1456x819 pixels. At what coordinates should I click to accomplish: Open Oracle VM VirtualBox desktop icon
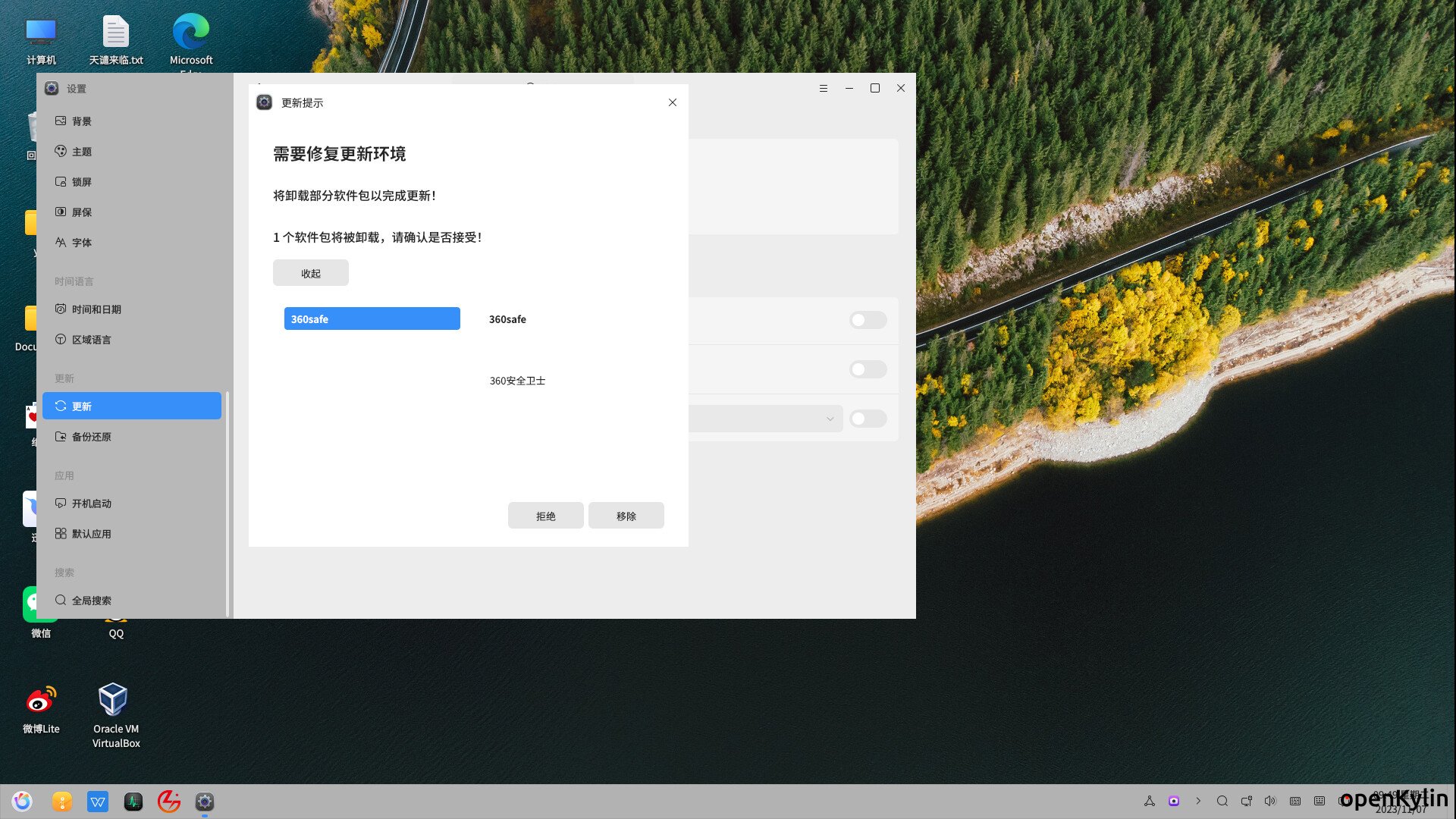114,700
